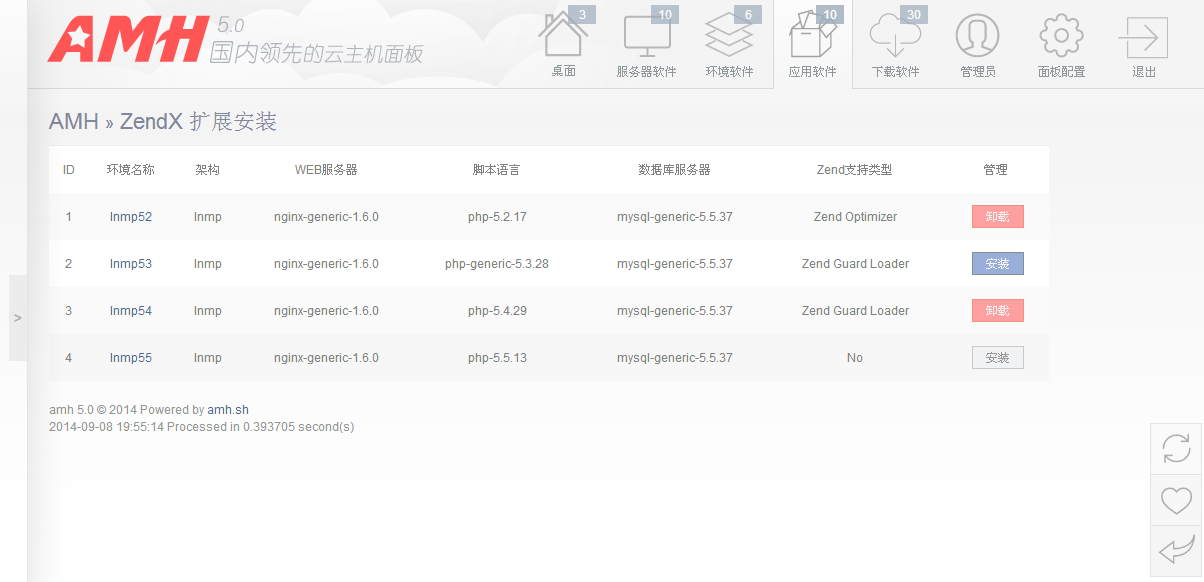1204x582 pixels.
Task: Click 卸载 button for lnmp54
Action: [x=997, y=311]
